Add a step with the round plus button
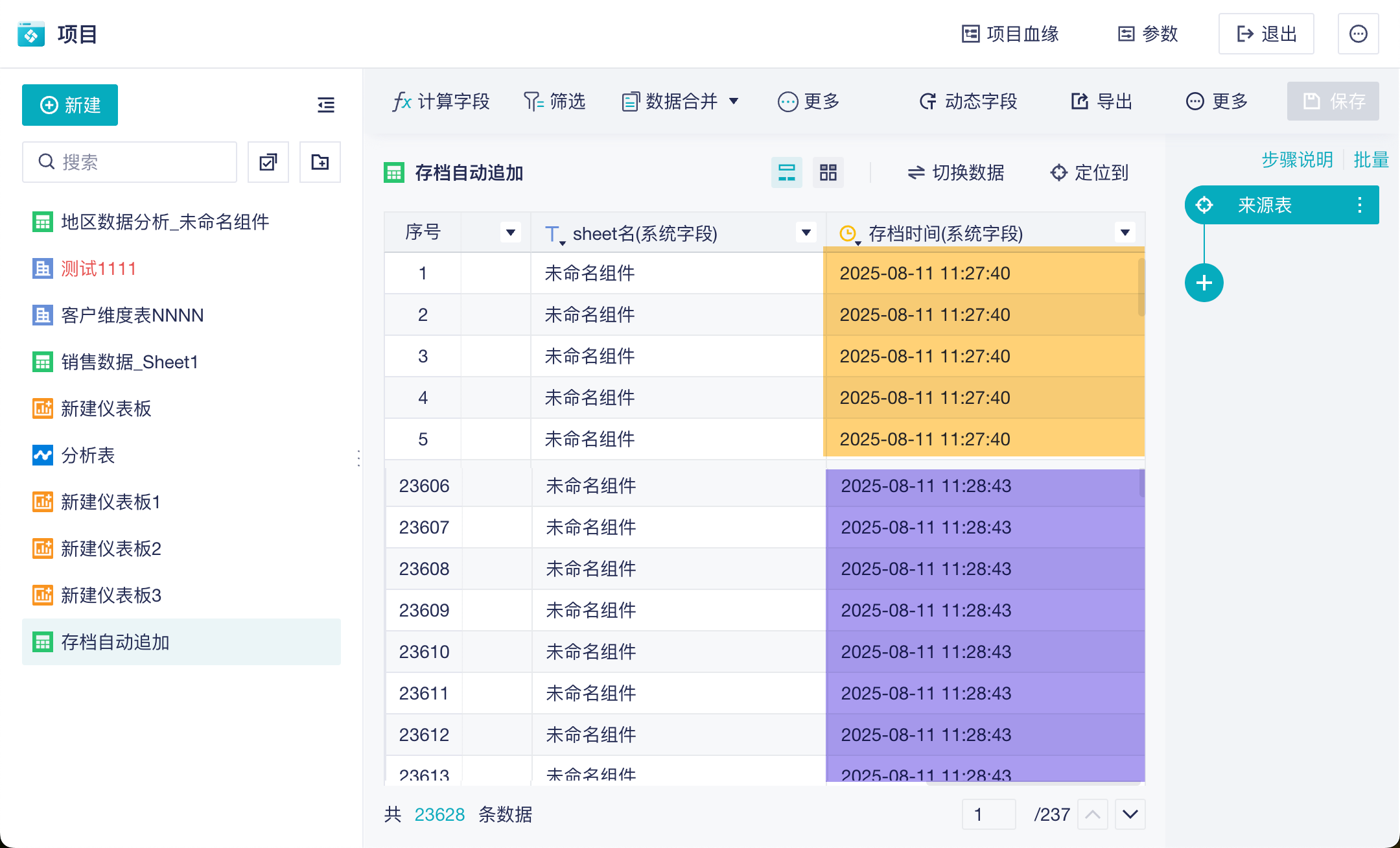The height and width of the screenshot is (848, 1400). click(1204, 283)
